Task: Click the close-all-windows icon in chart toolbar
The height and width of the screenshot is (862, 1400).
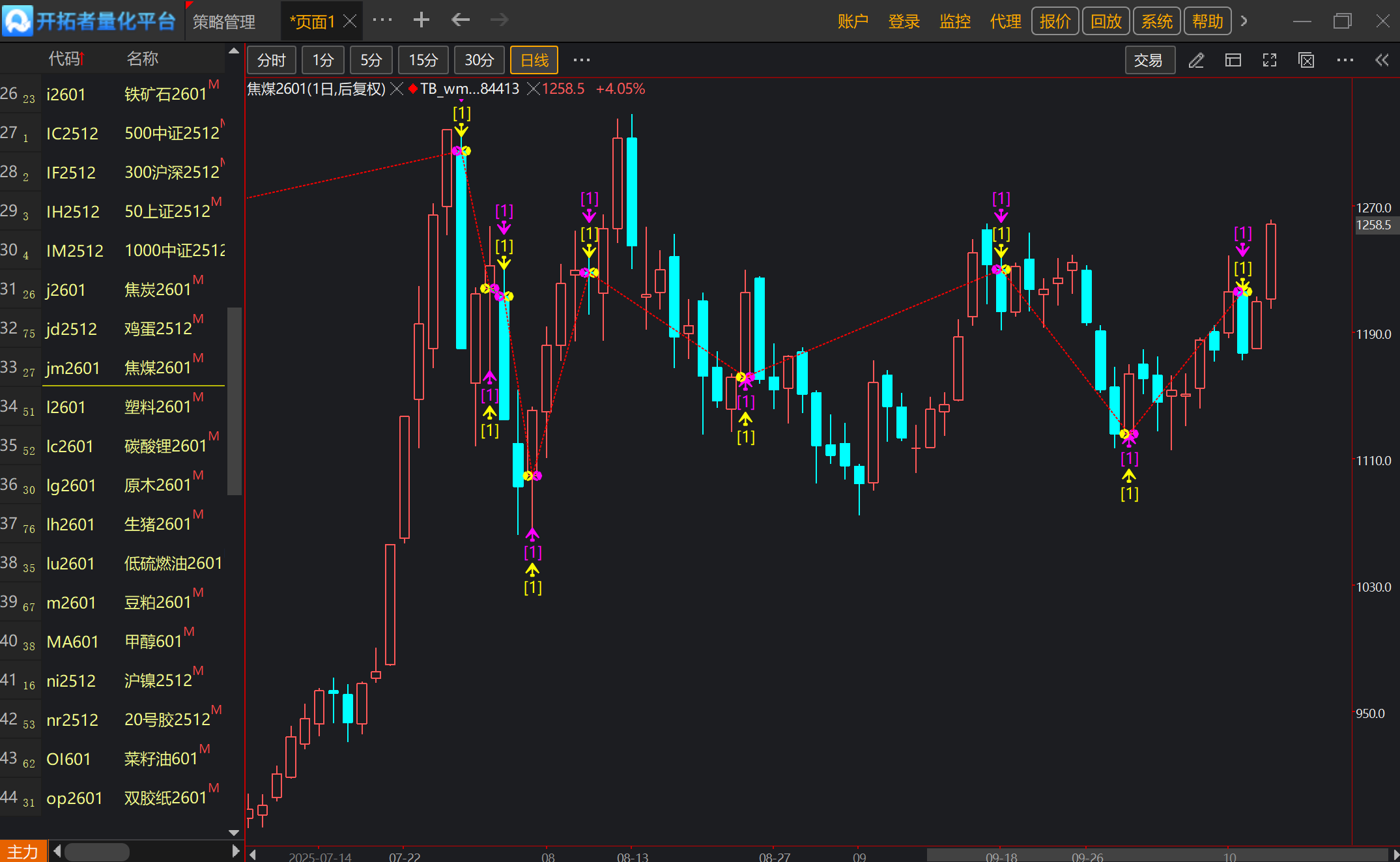Action: tap(1306, 61)
